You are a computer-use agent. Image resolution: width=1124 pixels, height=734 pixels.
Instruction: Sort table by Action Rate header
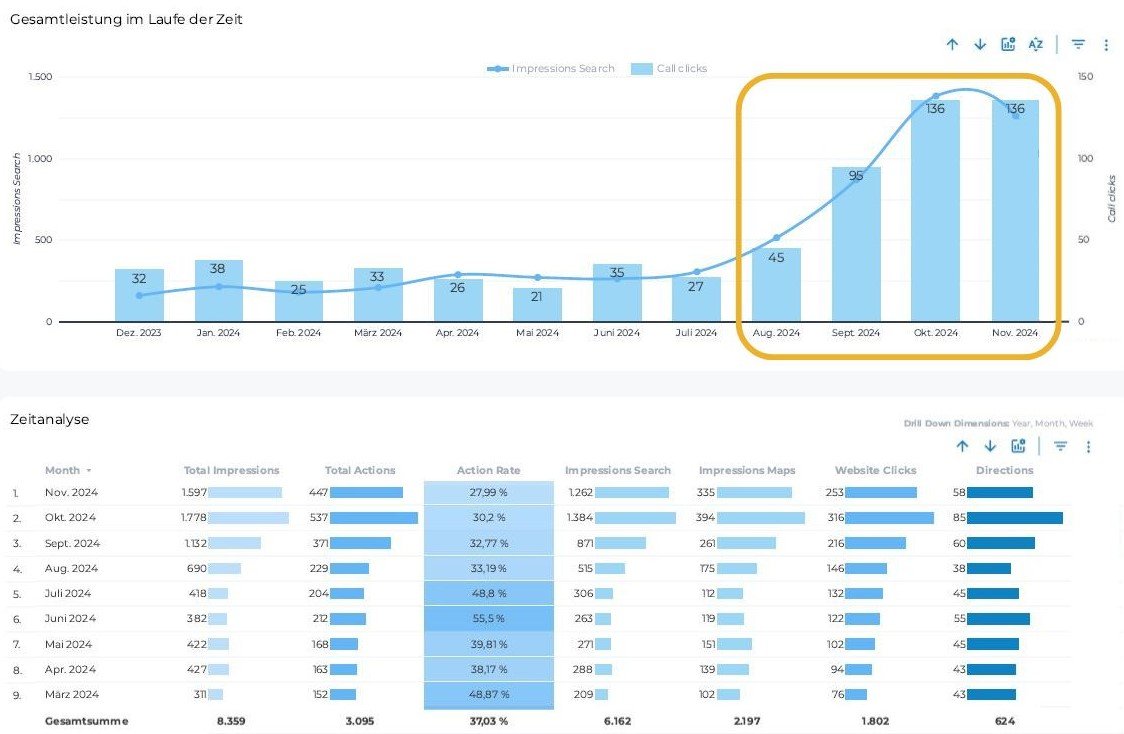[x=488, y=470]
